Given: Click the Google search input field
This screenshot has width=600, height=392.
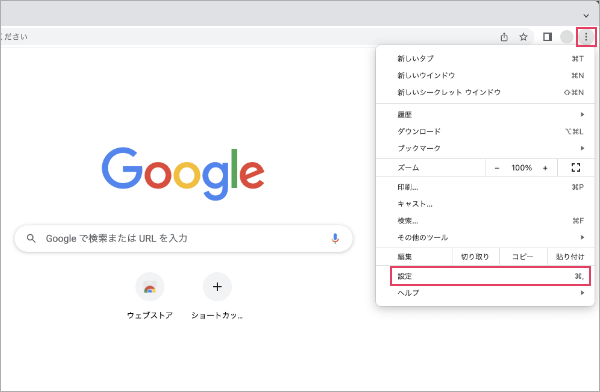Looking at the screenshot, I should [x=183, y=238].
